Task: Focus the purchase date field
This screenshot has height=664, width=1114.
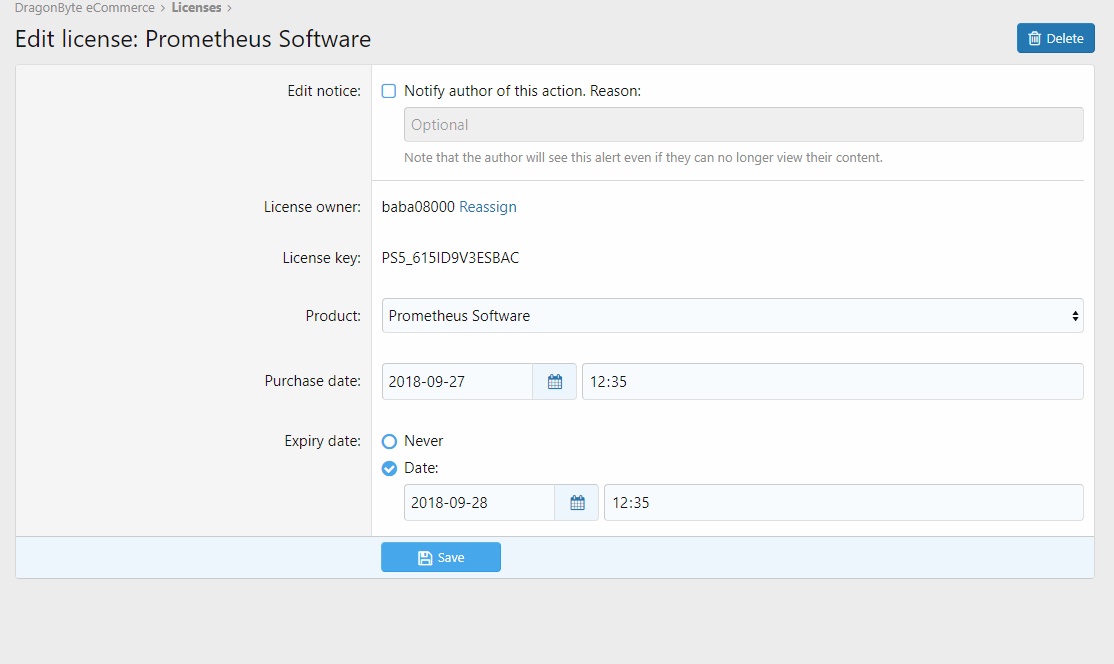Action: [457, 382]
